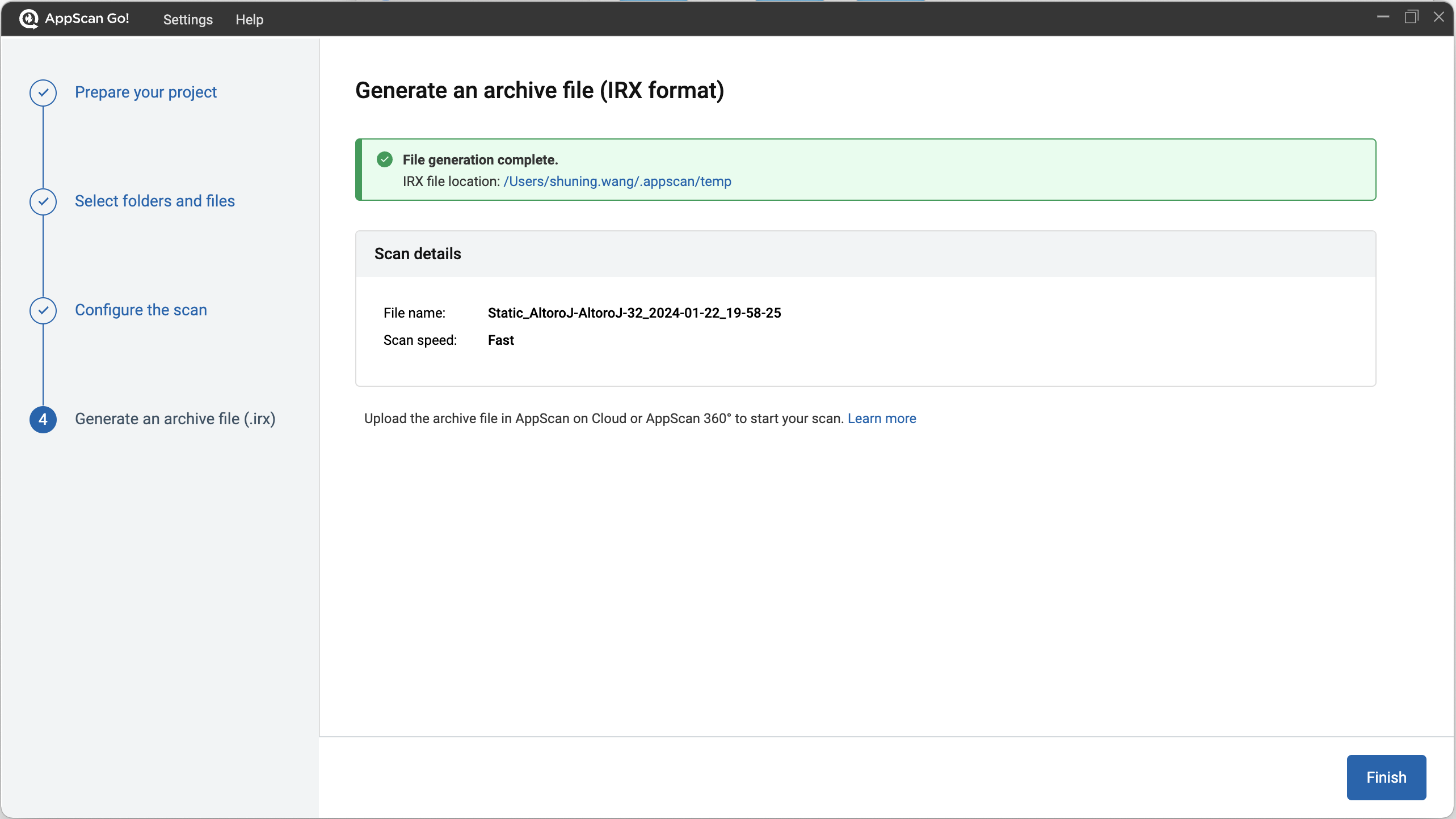Open the IRX file location path link
The image size is (1456, 819).
tap(617, 181)
